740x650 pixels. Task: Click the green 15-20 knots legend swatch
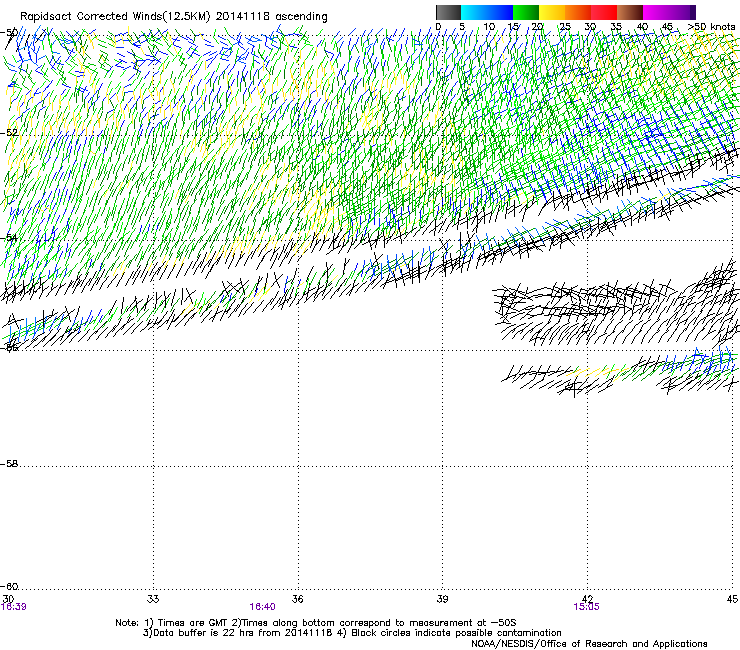point(526,12)
